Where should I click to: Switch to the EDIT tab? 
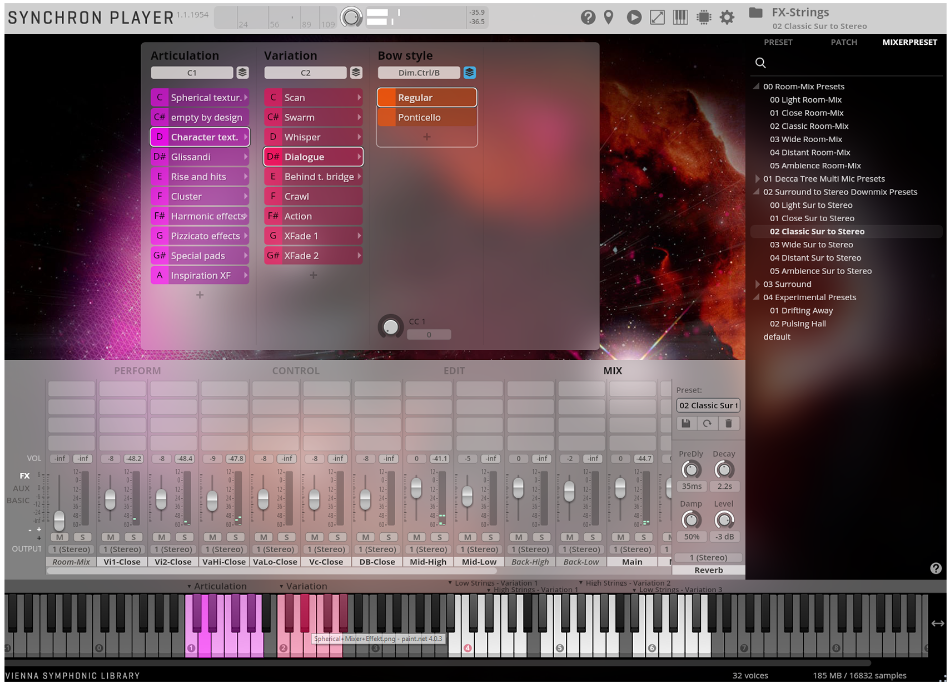[454, 371]
